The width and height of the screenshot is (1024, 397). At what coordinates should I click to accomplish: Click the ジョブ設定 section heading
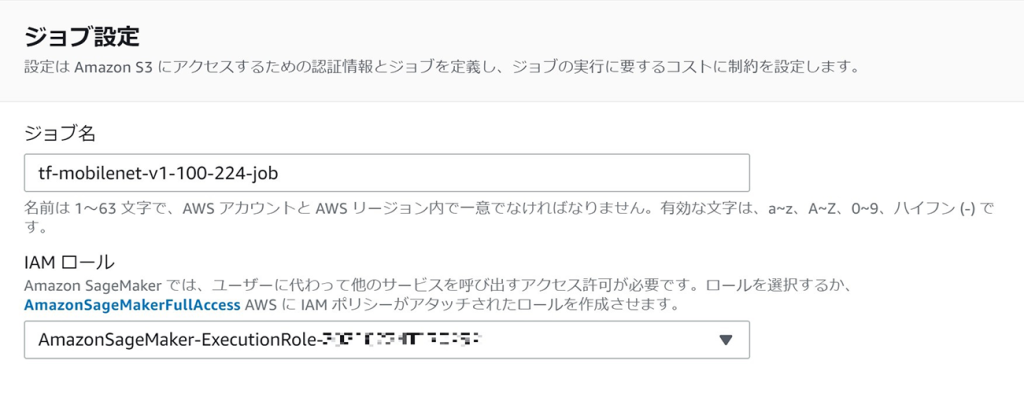tap(82, 37)
